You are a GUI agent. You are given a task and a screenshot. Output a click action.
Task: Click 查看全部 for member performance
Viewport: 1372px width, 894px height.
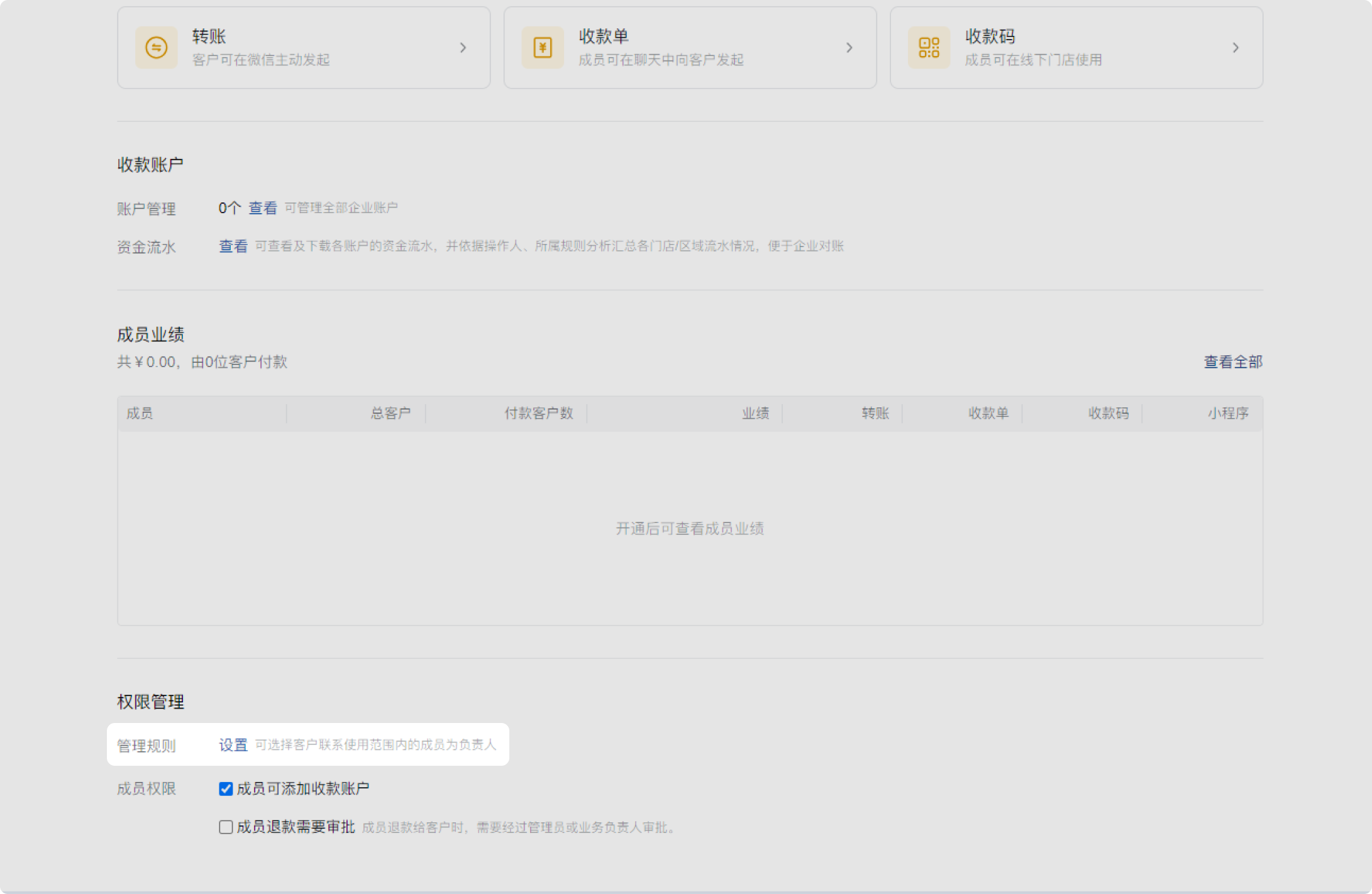(1232, 362)
